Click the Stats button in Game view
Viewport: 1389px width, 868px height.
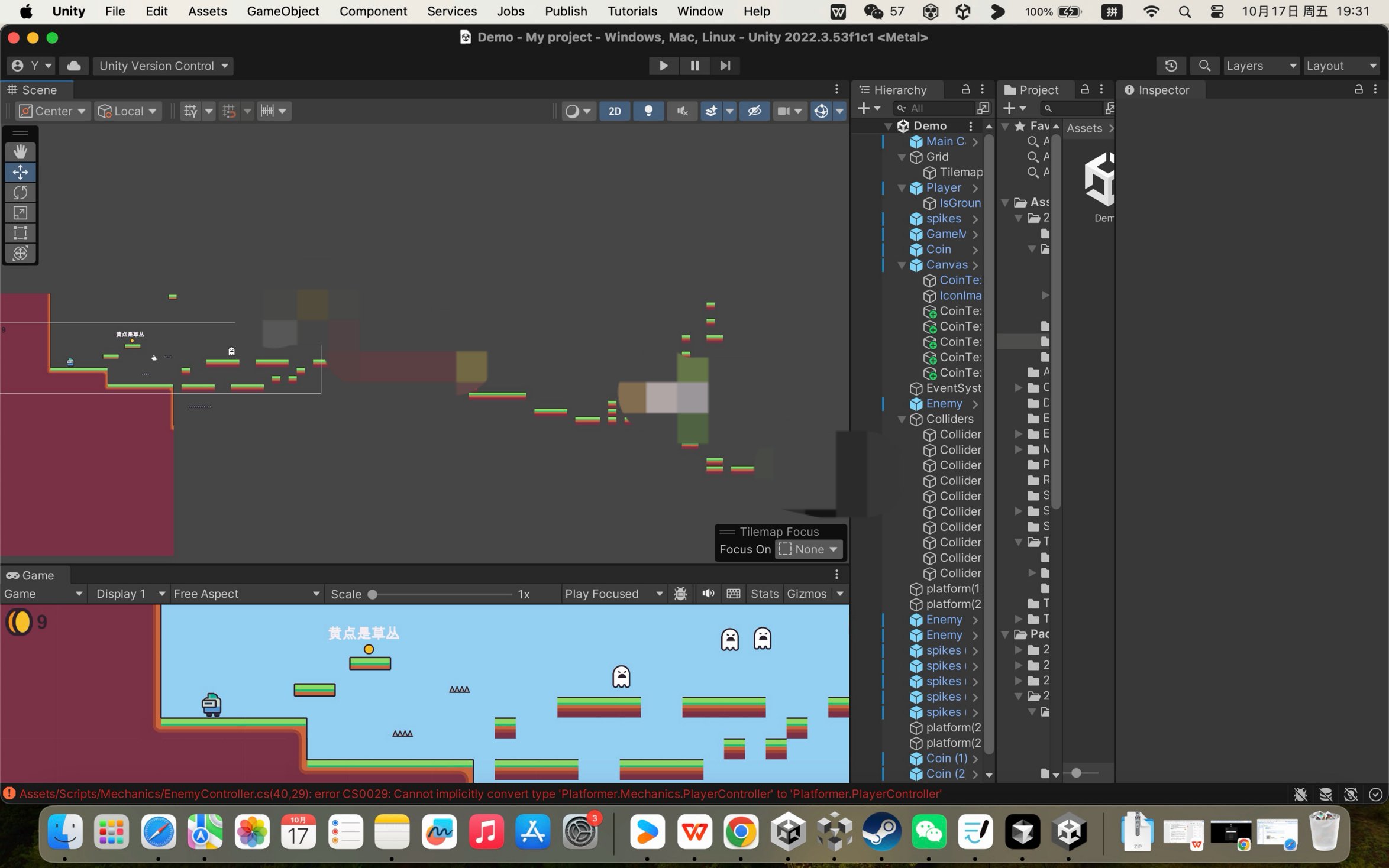pos(764,594)
